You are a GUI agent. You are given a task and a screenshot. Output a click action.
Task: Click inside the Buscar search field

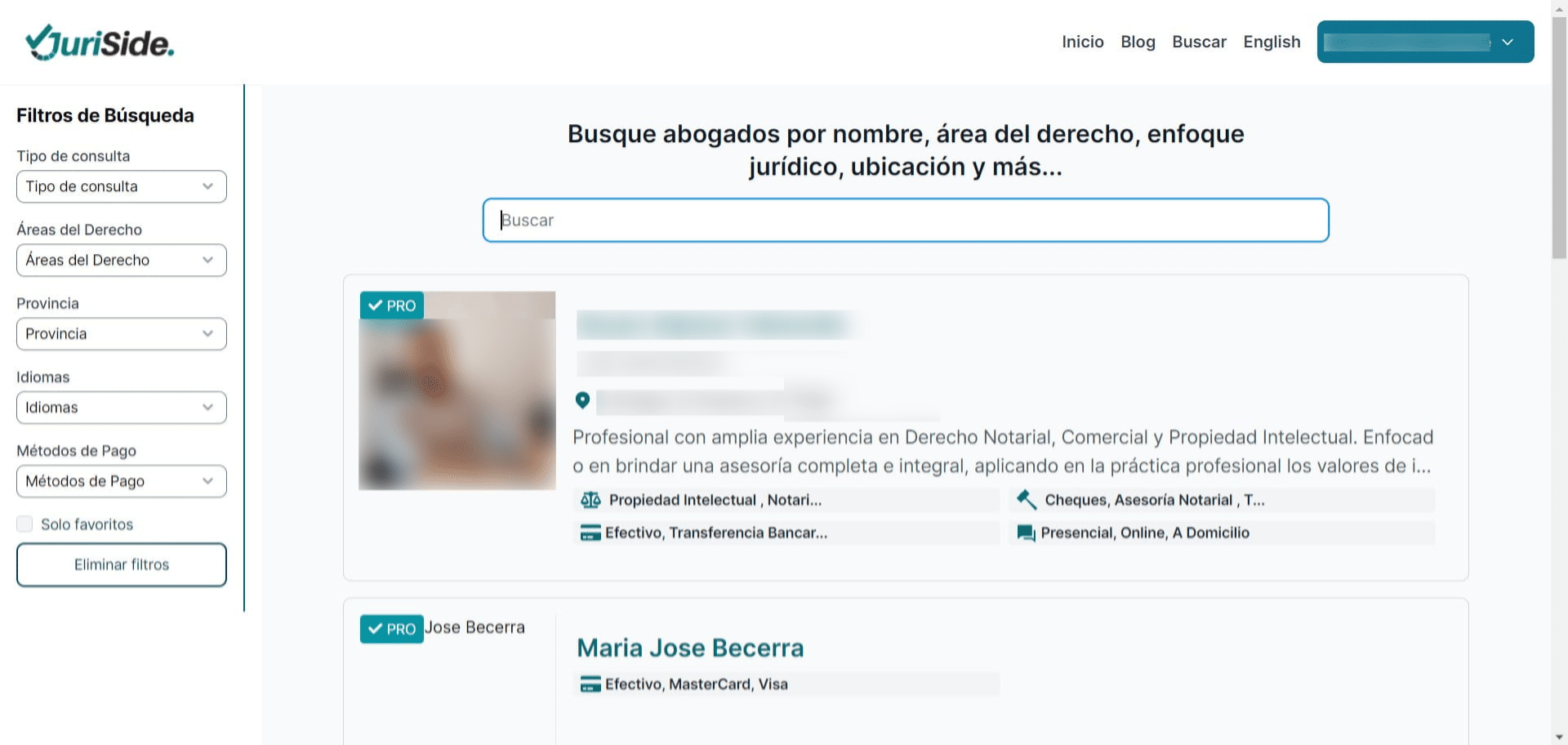coord(905,220)
